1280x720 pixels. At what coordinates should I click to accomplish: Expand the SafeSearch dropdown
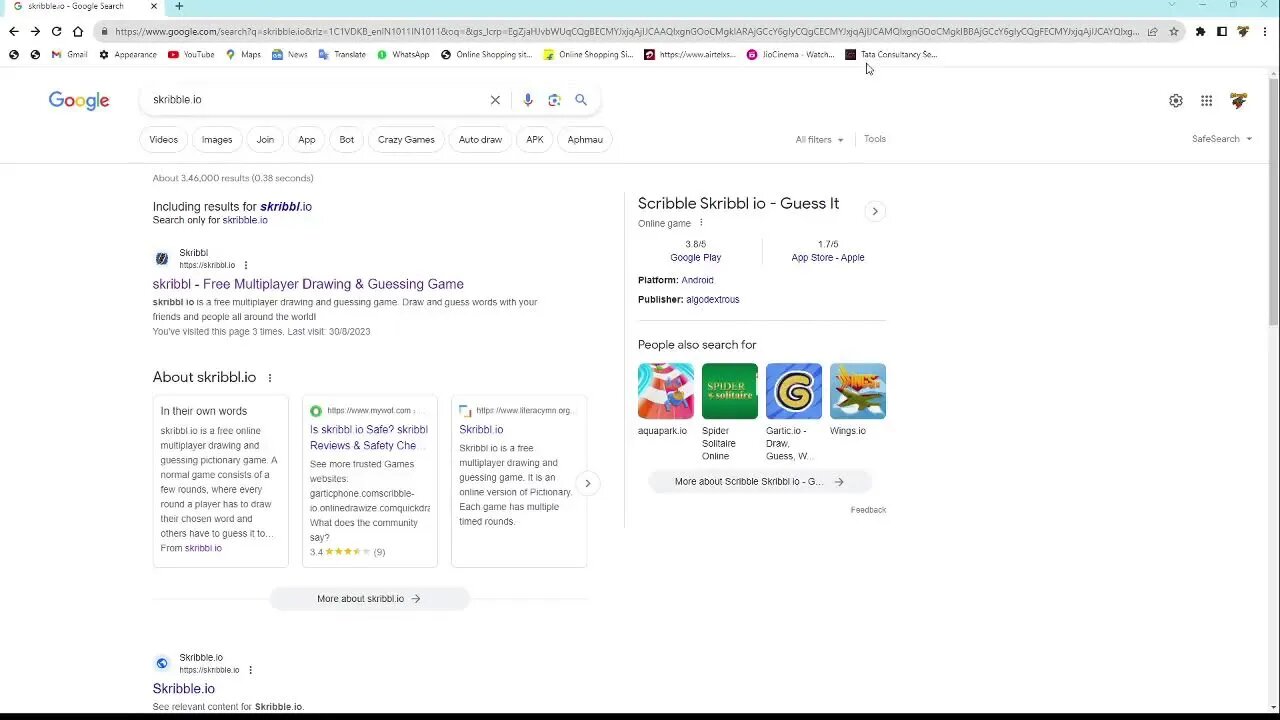(1221, 139)
